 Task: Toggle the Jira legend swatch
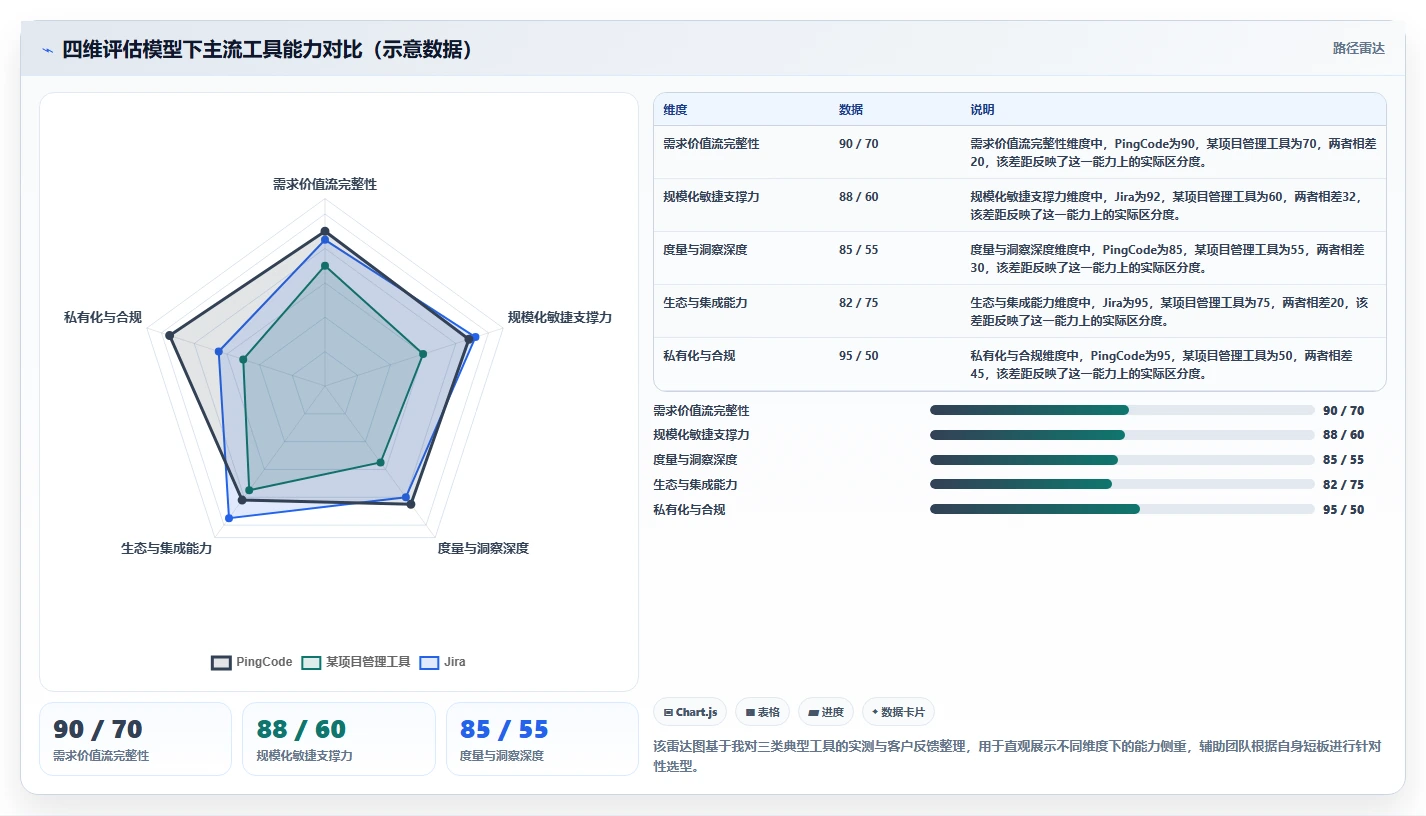click(x=429, y=662)
